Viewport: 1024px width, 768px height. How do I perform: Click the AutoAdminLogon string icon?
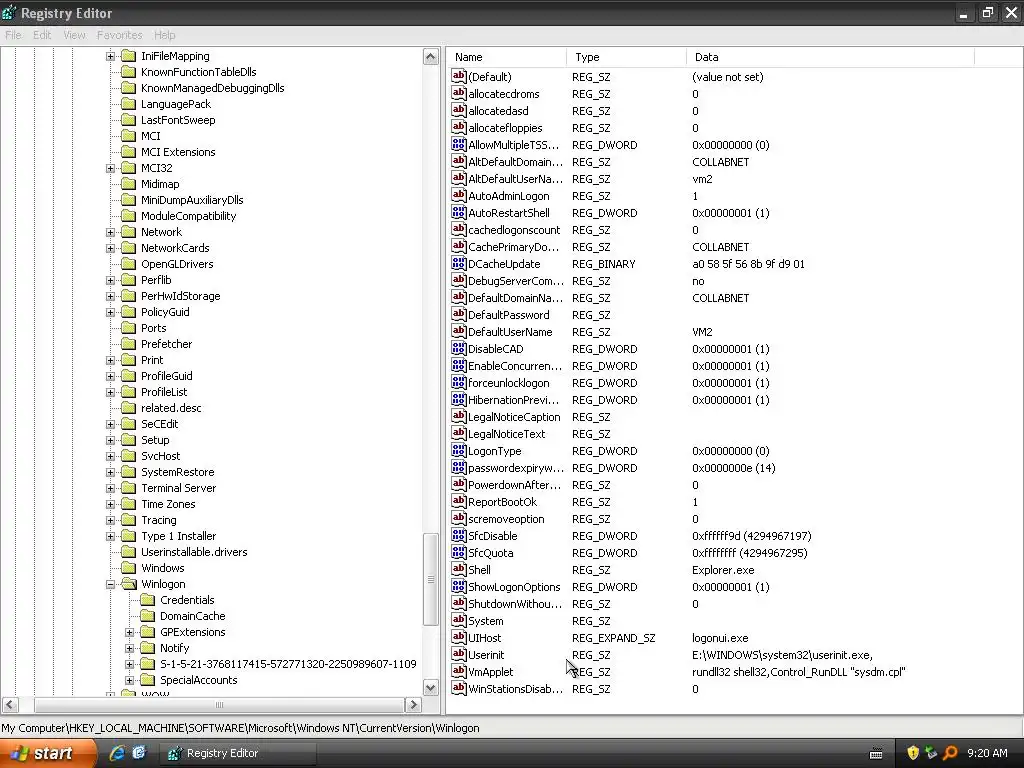tap(458, 196)
